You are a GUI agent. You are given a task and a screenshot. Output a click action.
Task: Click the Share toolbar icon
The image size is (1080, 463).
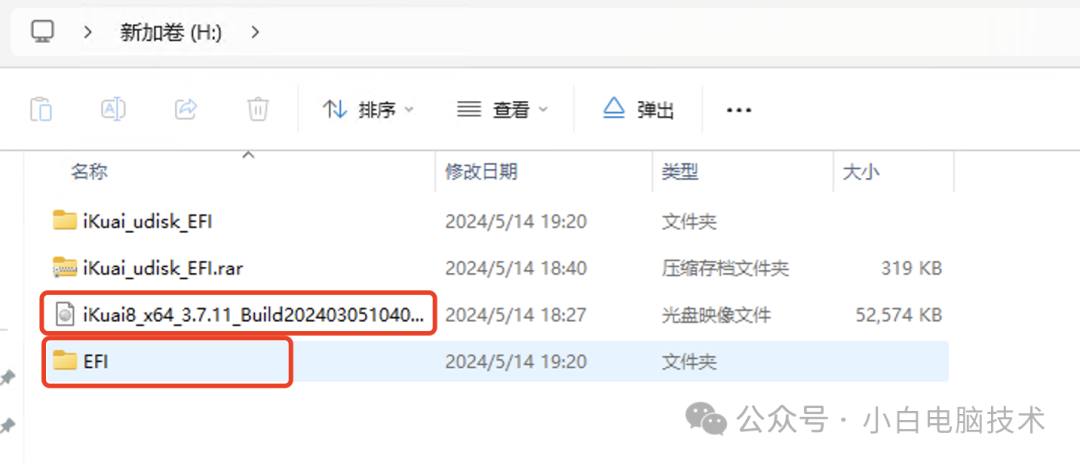pos(186,109)
